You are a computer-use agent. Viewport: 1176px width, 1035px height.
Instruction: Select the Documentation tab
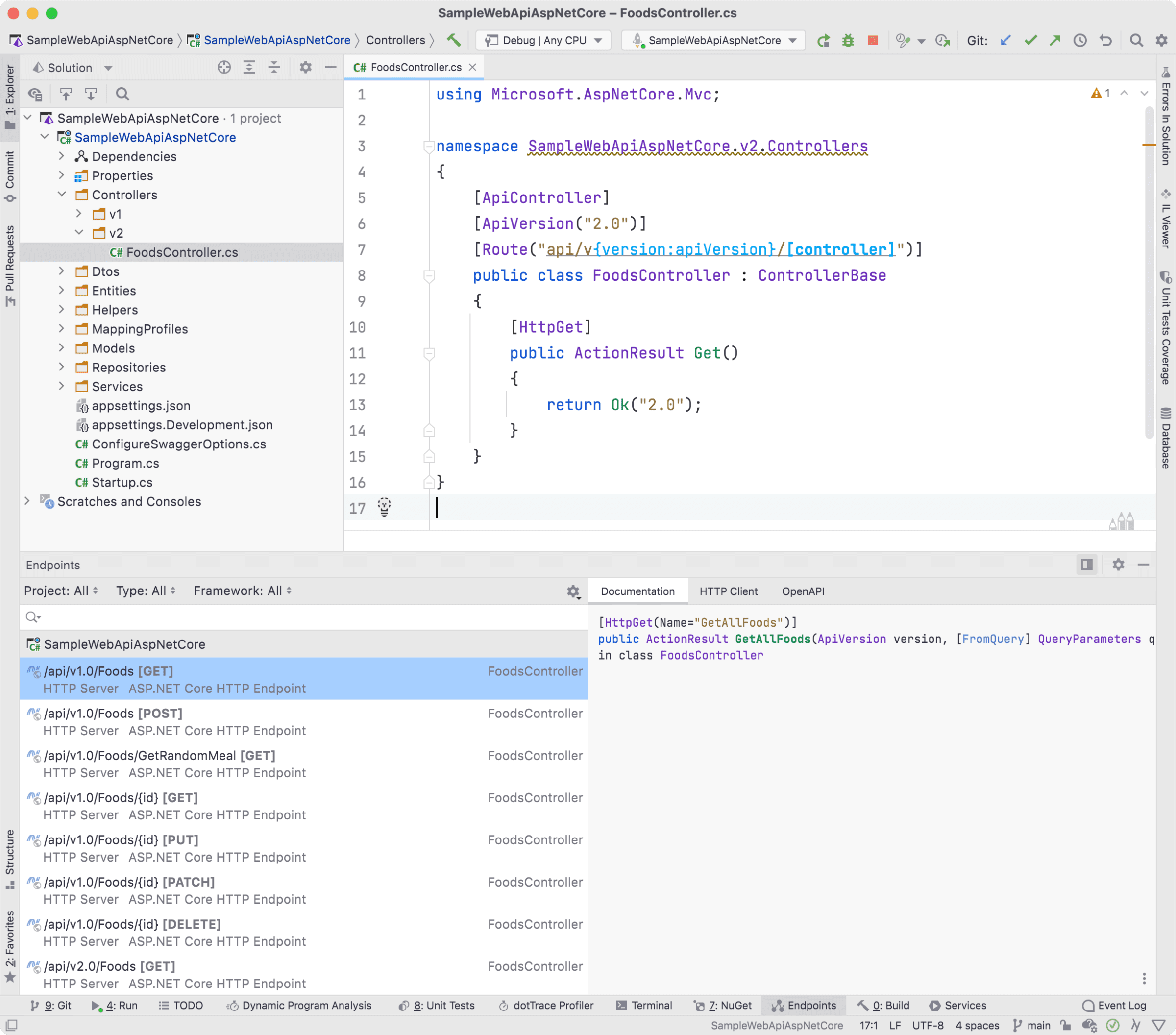click(x=637, y=591)
